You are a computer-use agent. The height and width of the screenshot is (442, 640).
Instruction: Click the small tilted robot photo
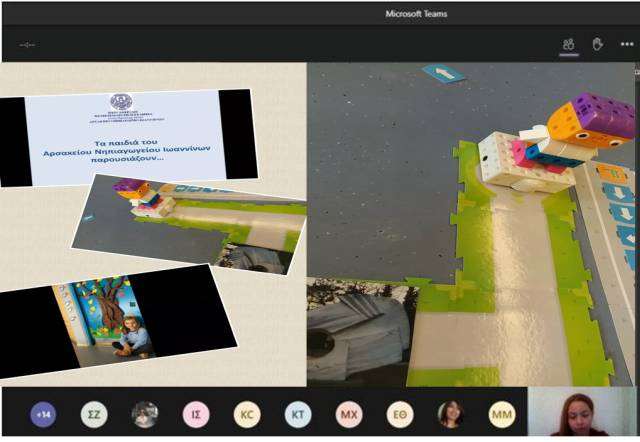click(x=192, y=222)
